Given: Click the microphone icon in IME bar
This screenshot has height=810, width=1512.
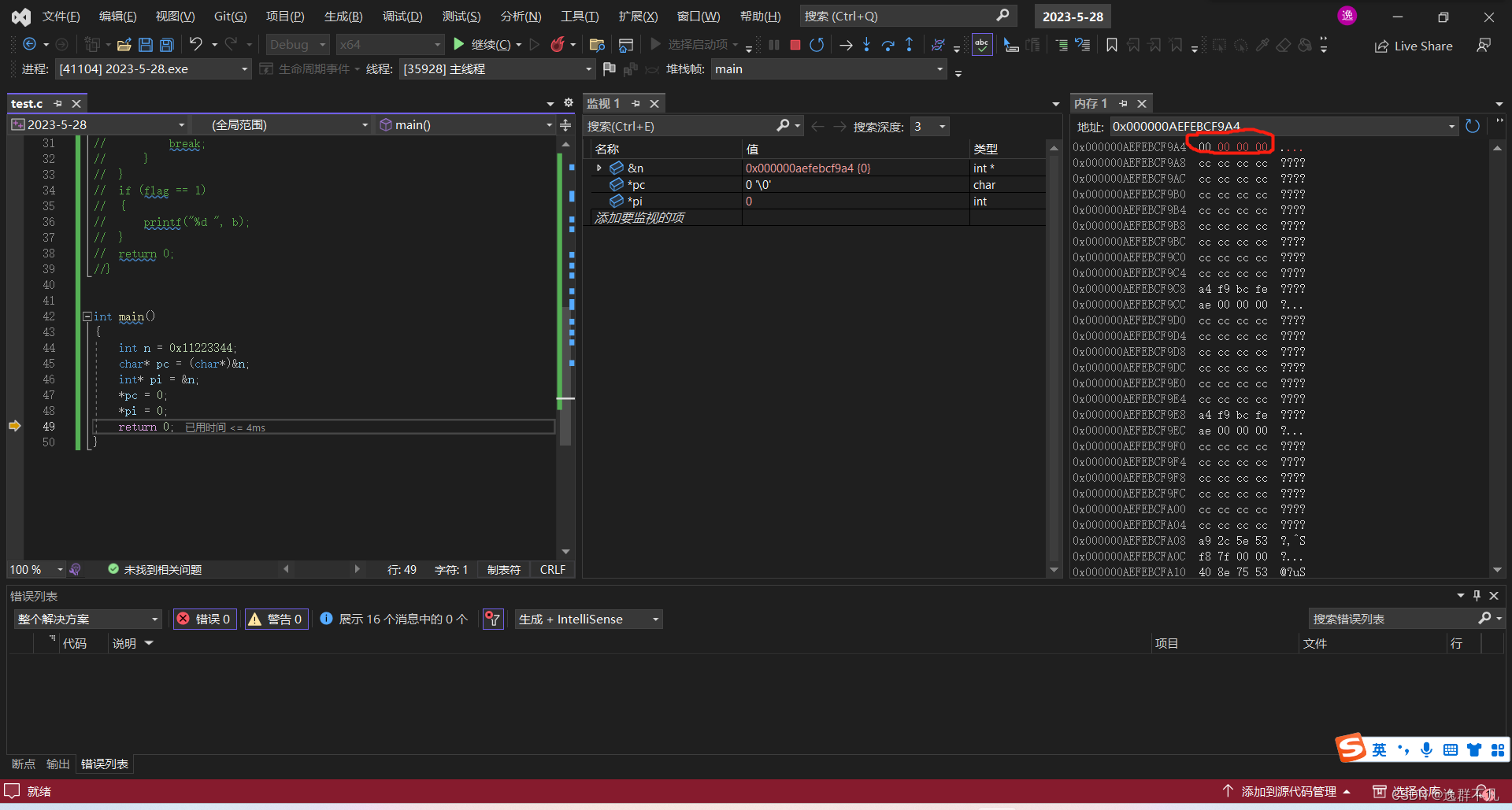Looking at the screenshot, I should point(1426,749).
